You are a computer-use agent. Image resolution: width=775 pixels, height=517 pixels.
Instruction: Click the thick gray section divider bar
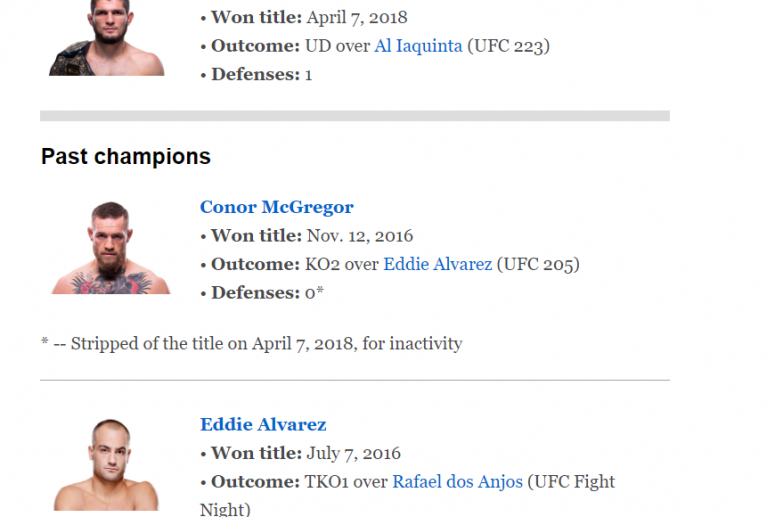tap(354, 116)
